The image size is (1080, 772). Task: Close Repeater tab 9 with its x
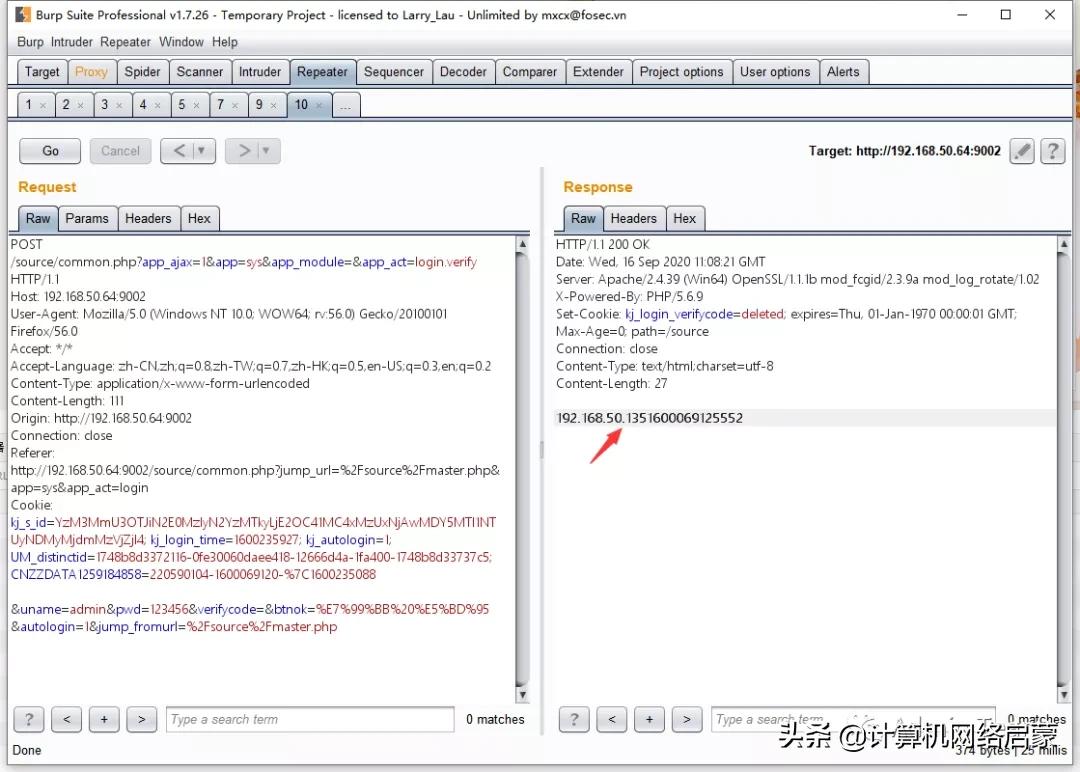click(273, 105)
